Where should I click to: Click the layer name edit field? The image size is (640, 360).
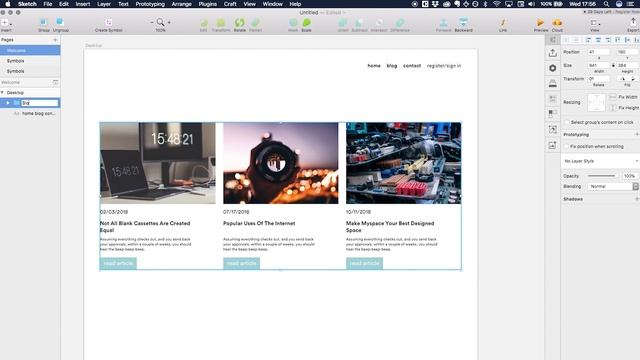coord(40,103)
